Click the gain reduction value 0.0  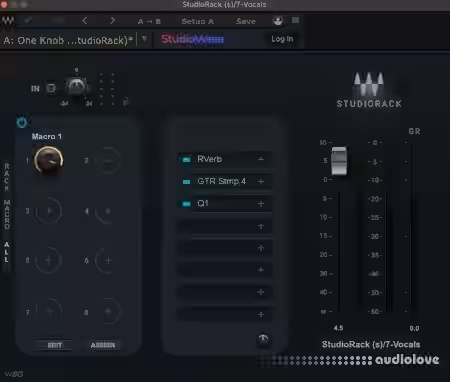[x=414, y=328]
